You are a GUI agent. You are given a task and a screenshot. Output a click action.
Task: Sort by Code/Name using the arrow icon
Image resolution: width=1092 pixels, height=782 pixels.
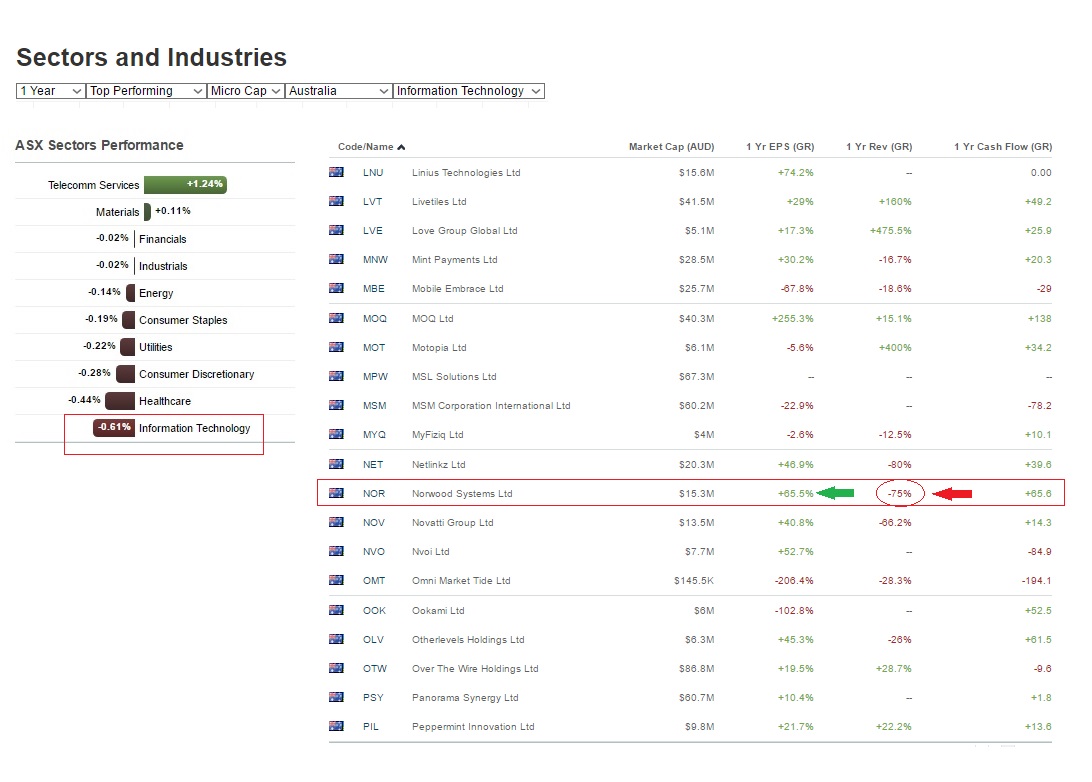pyautogui.click(x=401, y=147)
